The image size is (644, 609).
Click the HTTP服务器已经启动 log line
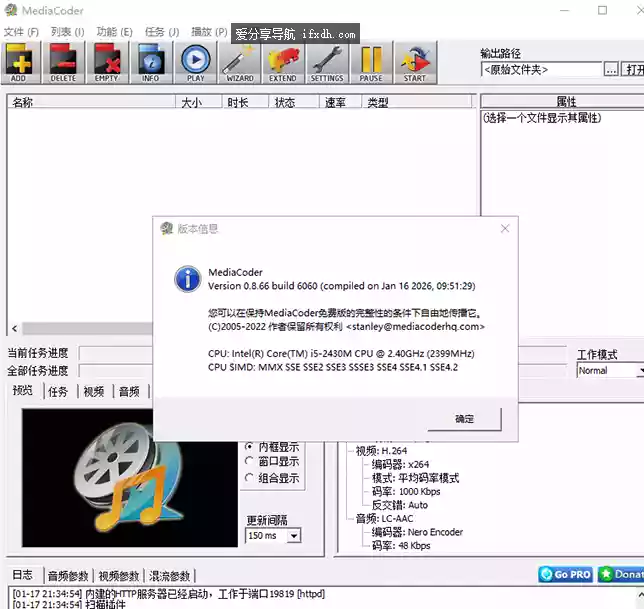click(x=169, y=594)
